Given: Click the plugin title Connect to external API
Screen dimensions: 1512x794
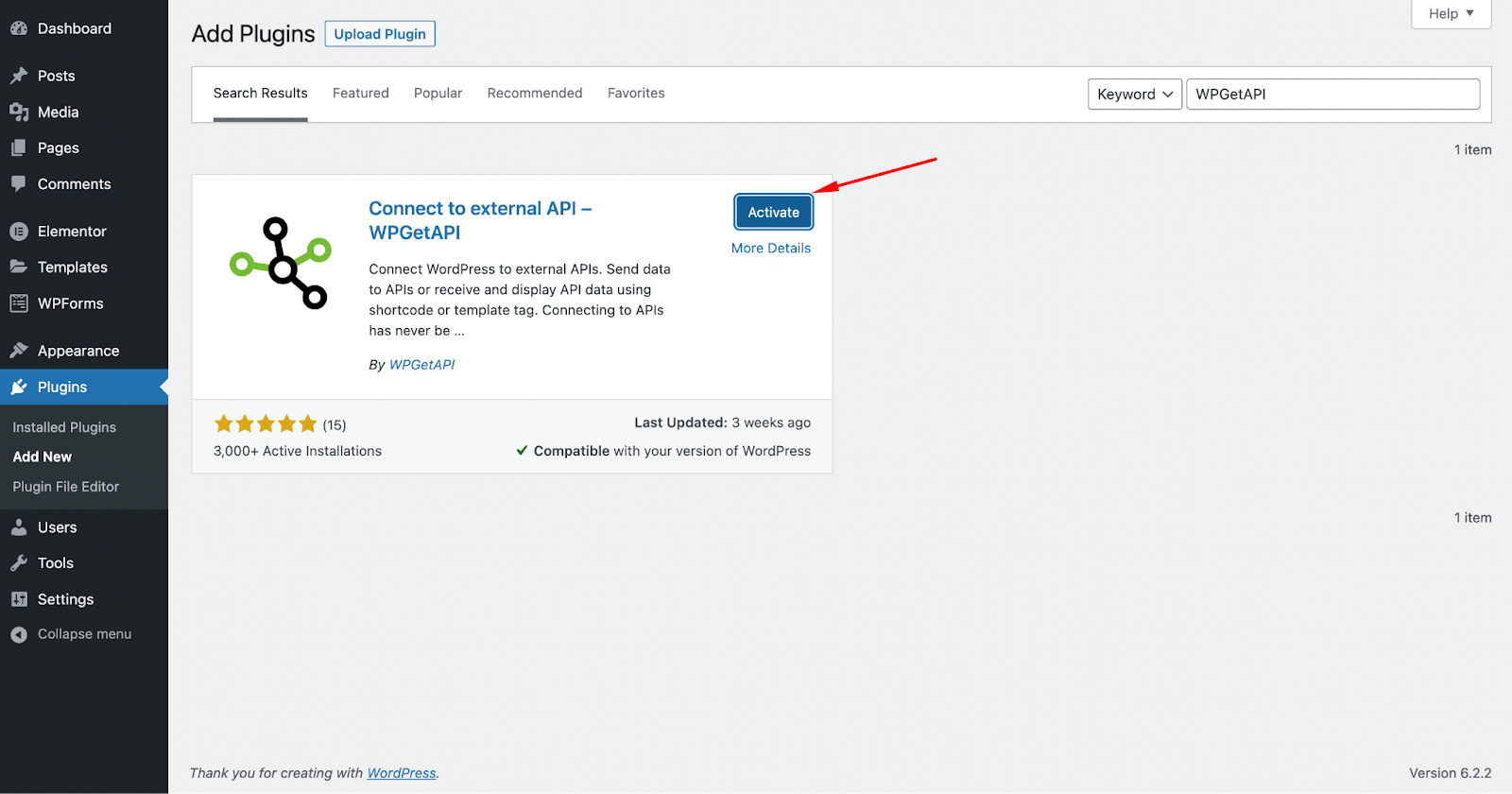Looking at the screenshot, I should pos(480,220).
